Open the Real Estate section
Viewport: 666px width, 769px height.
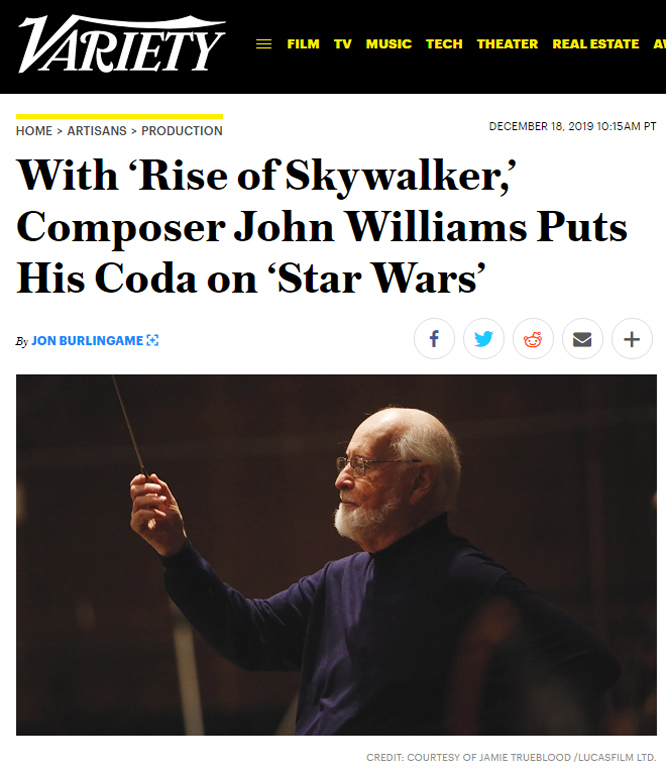[595, 44]
